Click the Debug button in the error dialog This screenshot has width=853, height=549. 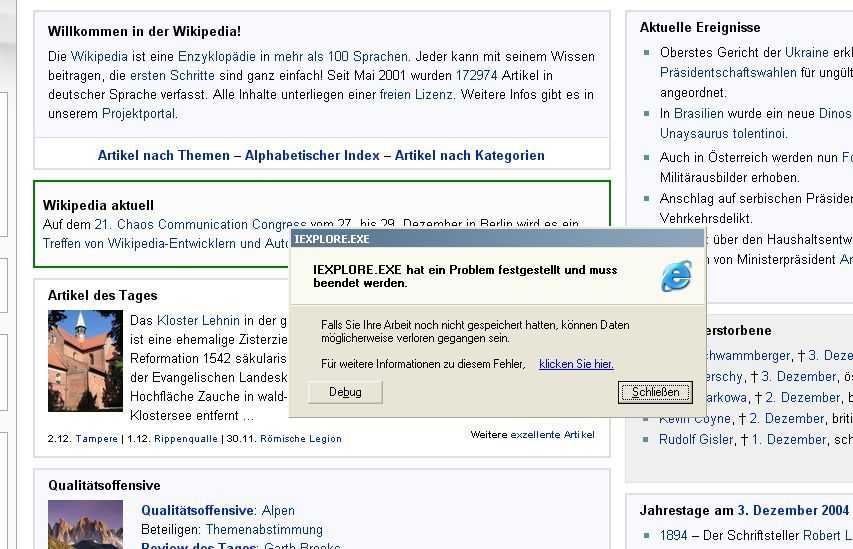click(345, 392)
